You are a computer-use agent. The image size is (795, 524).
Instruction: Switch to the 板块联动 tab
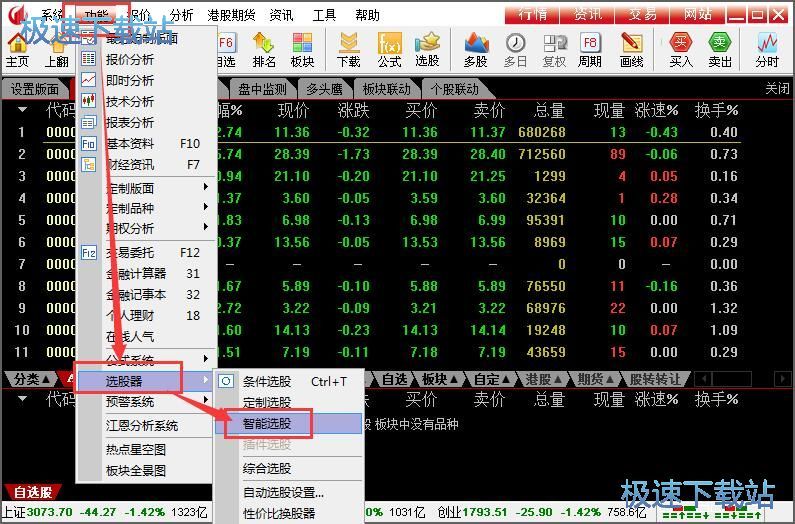point(386,90)
